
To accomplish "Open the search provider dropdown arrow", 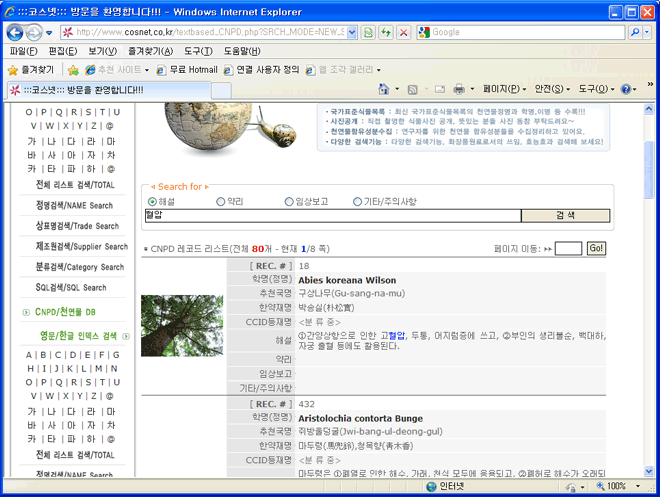I will (x=647, y=32).
